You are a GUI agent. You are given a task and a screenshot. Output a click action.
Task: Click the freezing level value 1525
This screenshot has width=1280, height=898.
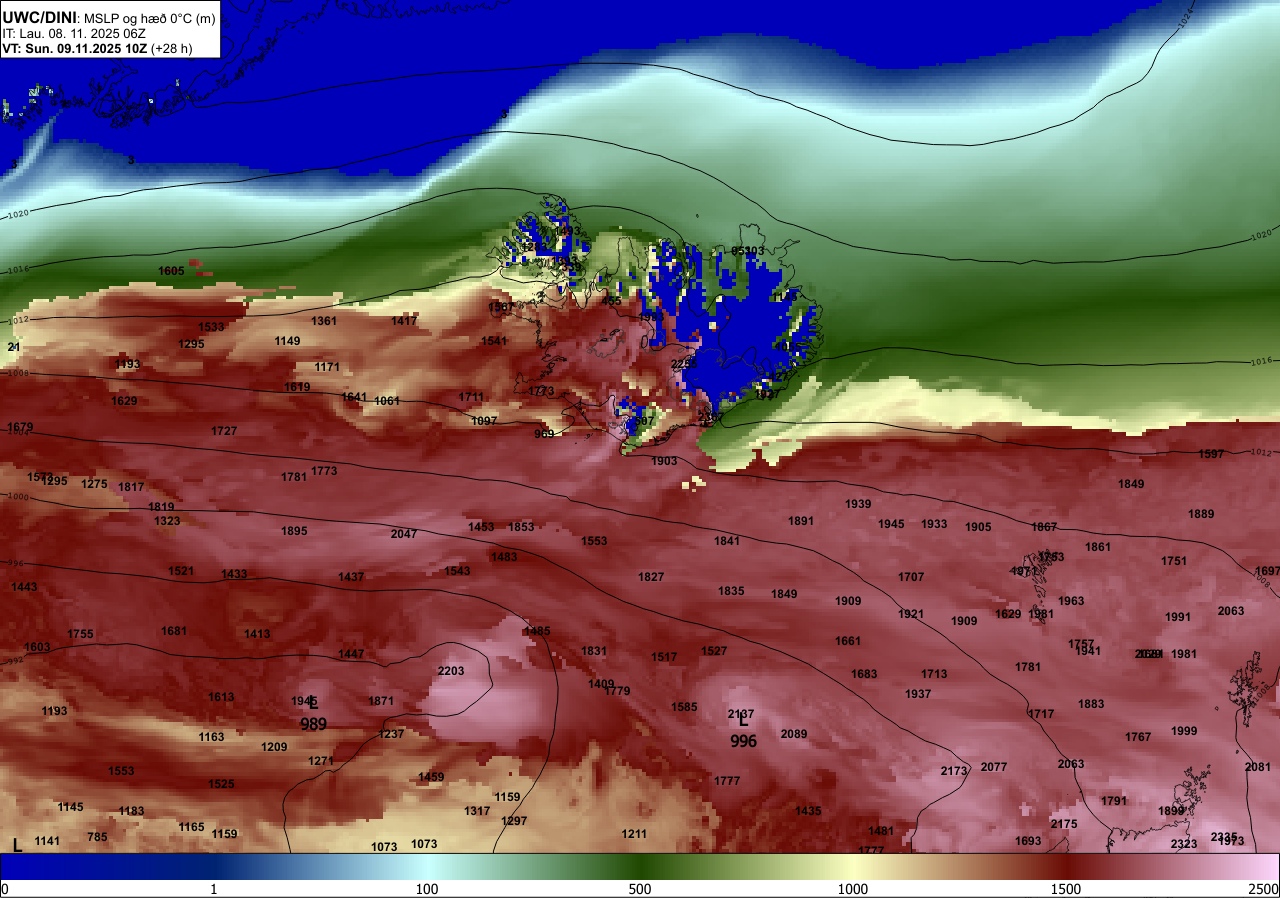tap(221, 784)
